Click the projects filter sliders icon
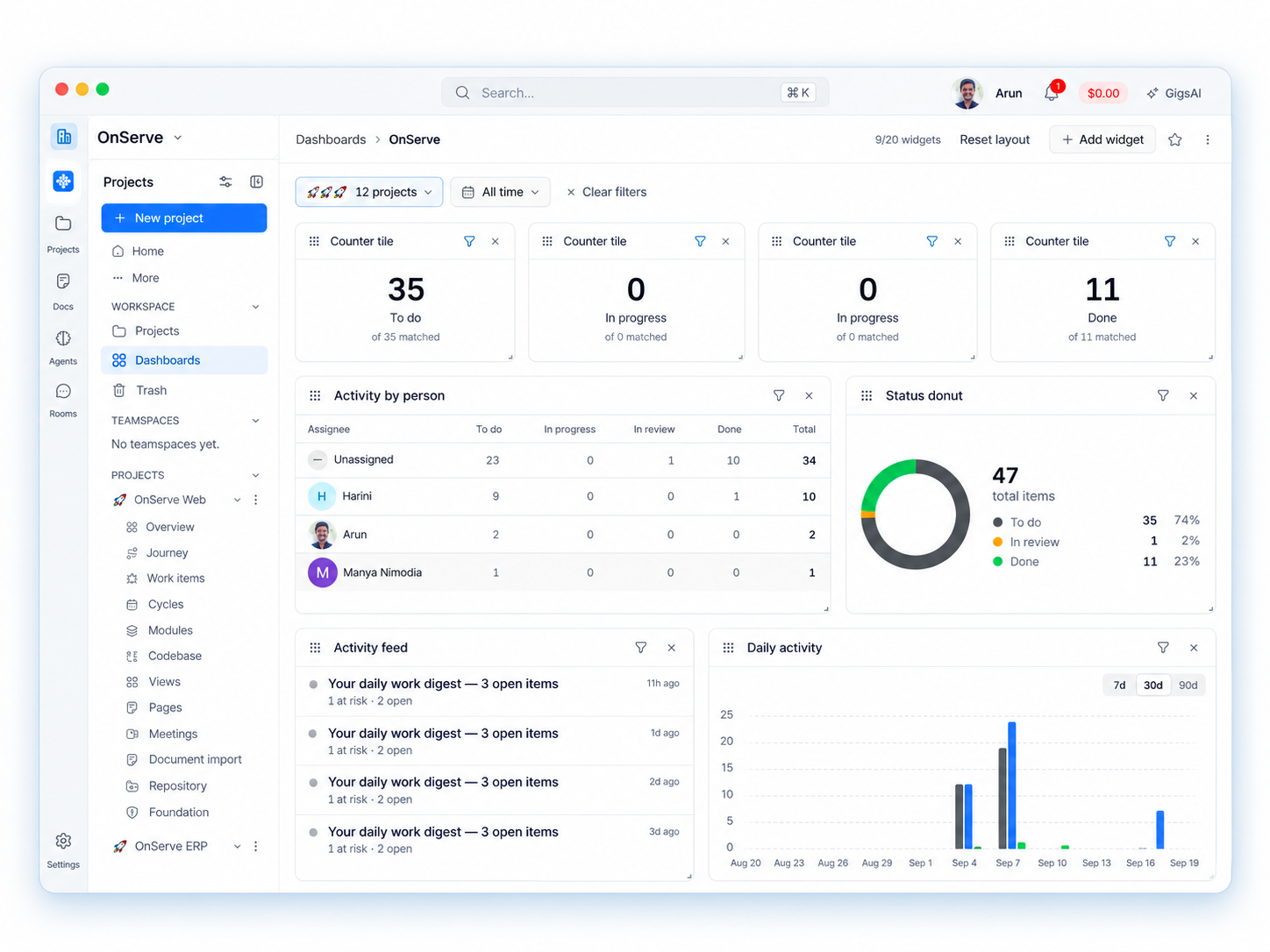This screenshot has width=1270, height=952. click(x=225, y=181)
